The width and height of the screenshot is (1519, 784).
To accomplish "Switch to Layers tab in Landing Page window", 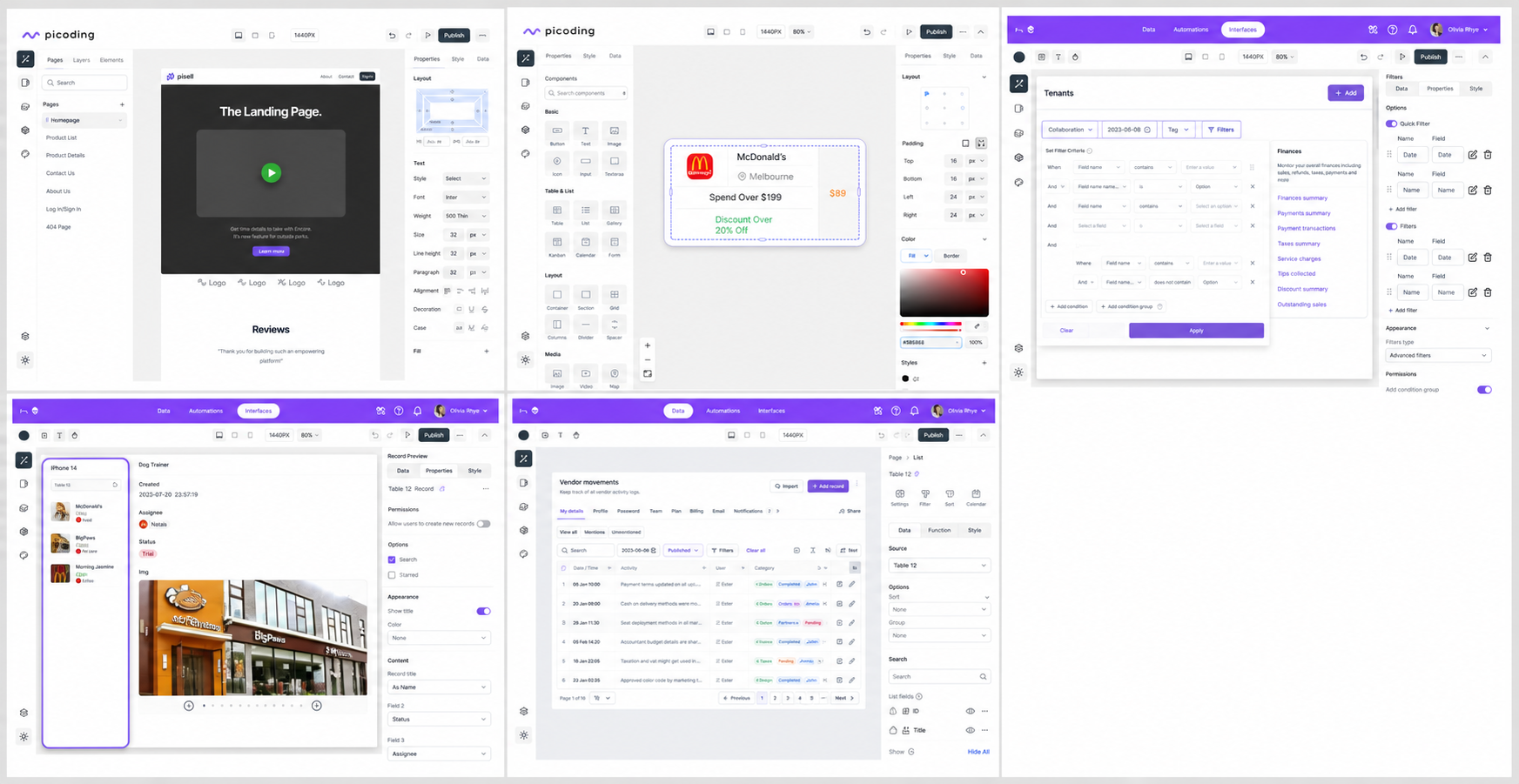I will pyautogui.click(x=81, y=60).
